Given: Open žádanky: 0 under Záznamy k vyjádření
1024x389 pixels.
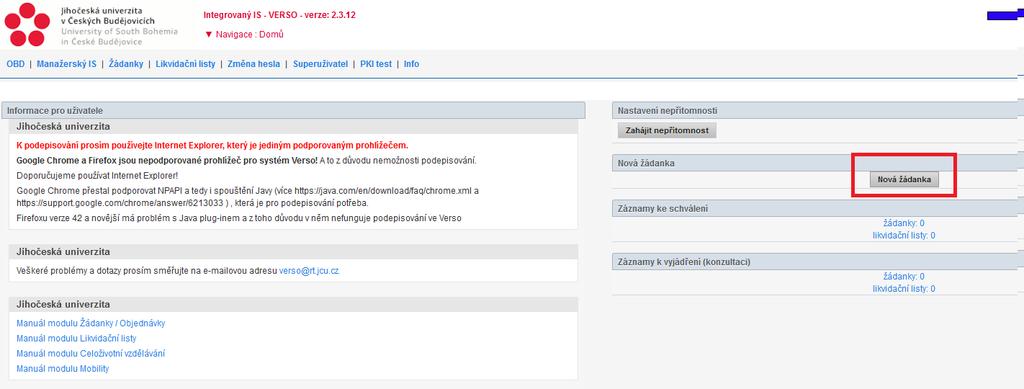Looking at the screenshot, I should [903, 277].
